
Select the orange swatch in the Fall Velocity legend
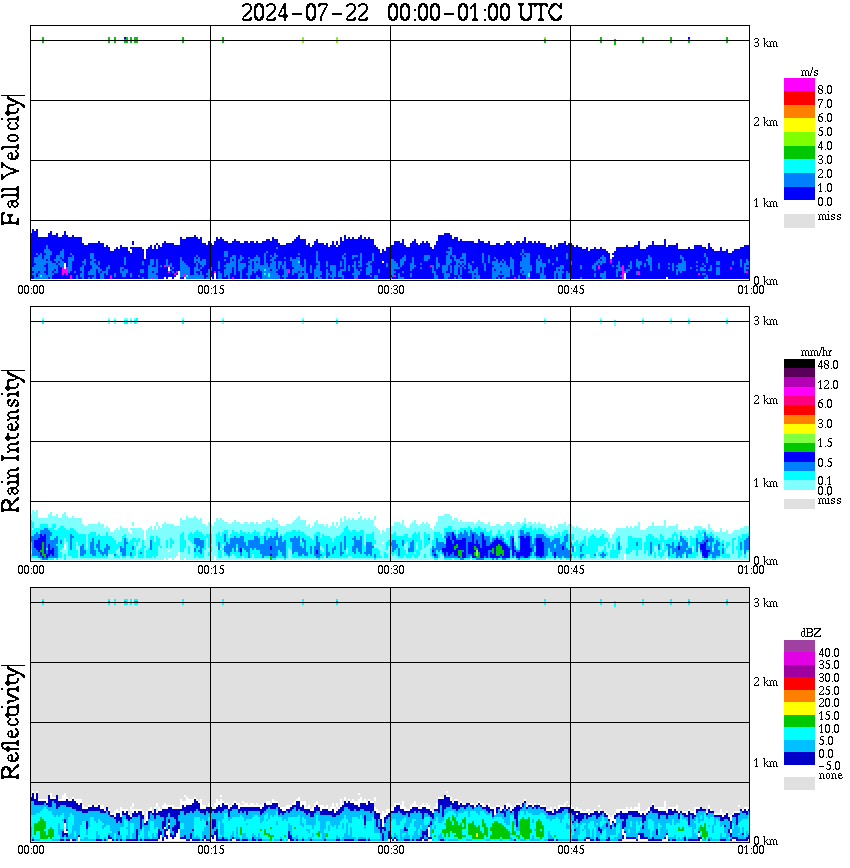[799, 112]
